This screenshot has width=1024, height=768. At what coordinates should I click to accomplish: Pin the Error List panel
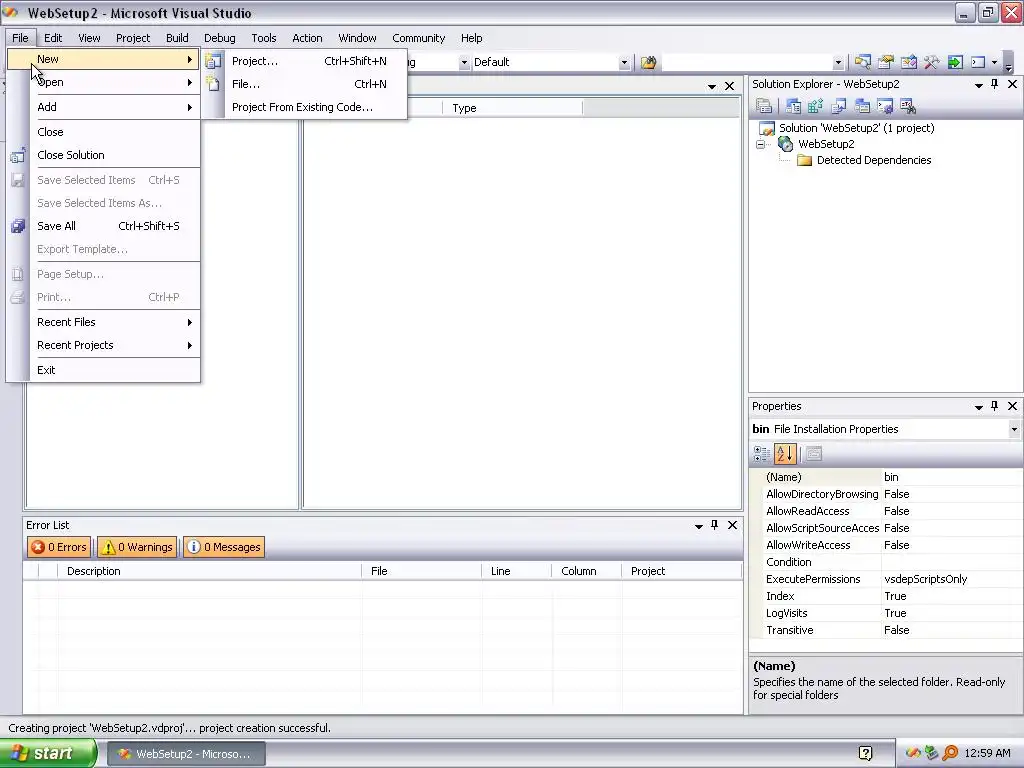click(714, 525)
